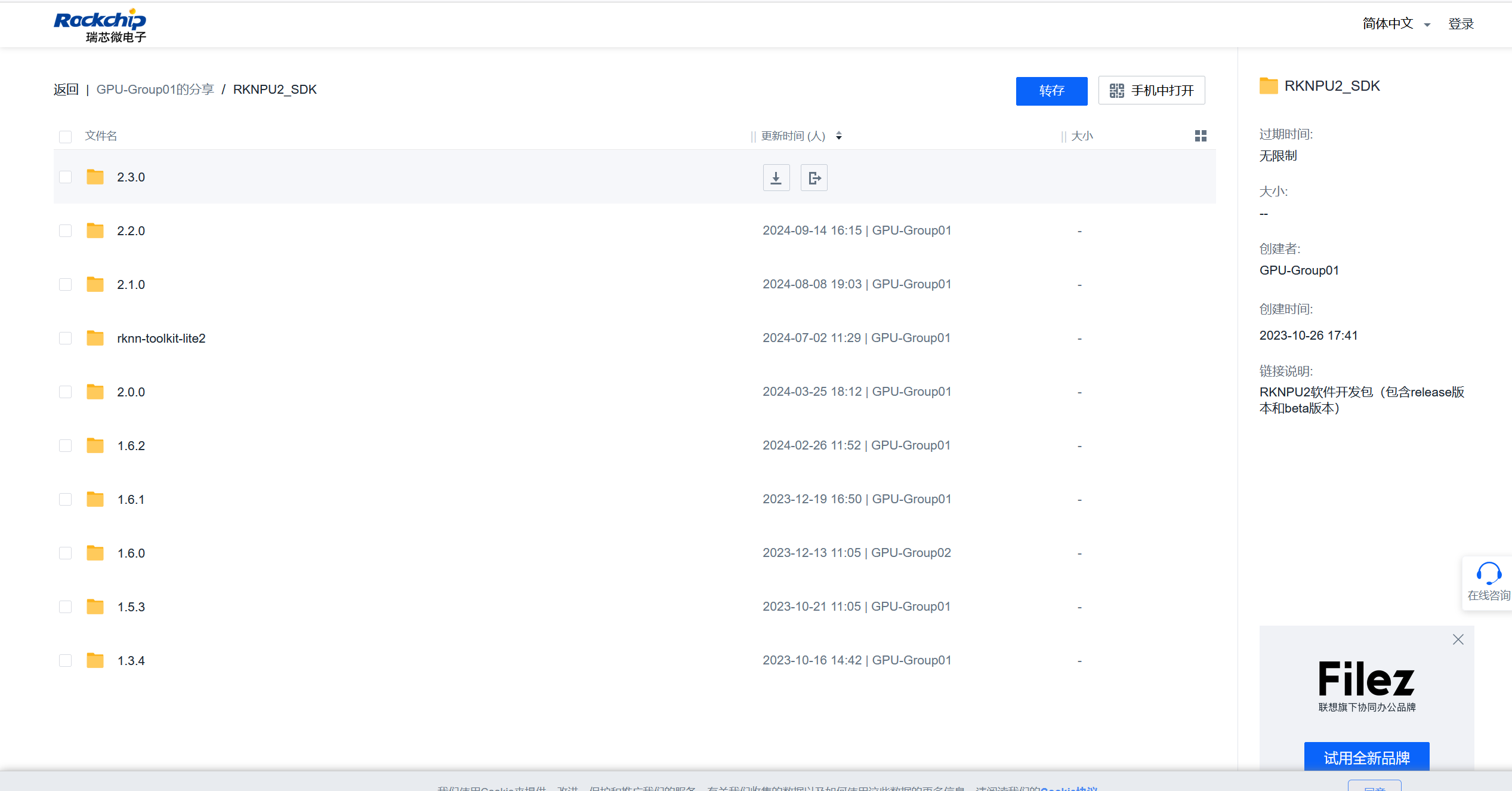Image resolution: width=1512 pixels, height=791 pixels.
Task: Click the 1.3.4 folder icon
Action: [95, 661]
